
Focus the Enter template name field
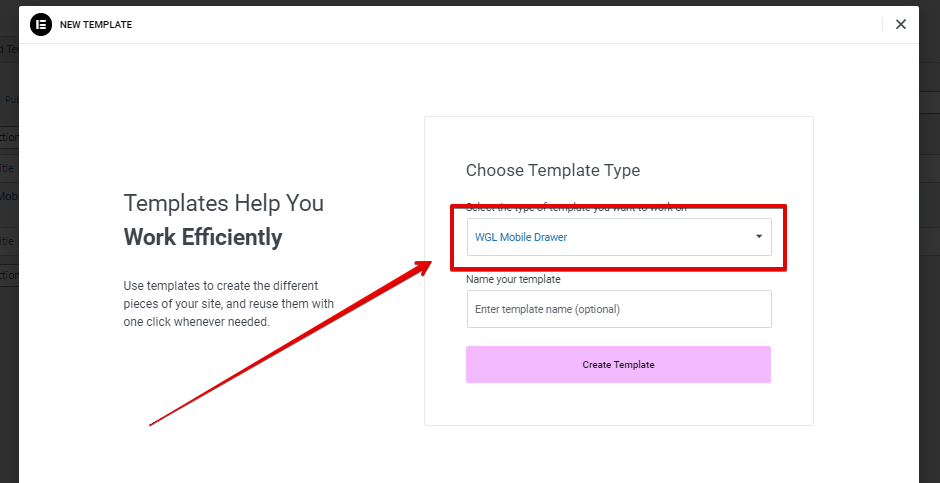point(619,309)
